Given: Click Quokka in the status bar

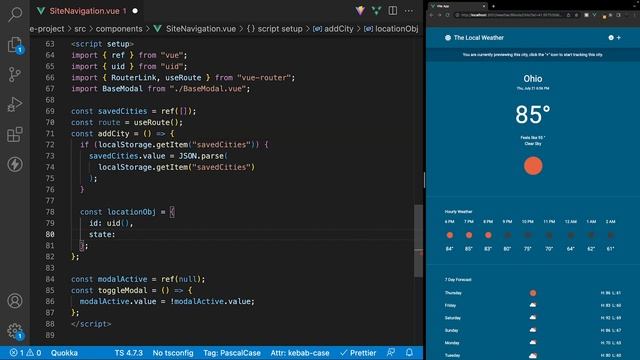Looking at the screenshot, I should (x=64, y=353).
